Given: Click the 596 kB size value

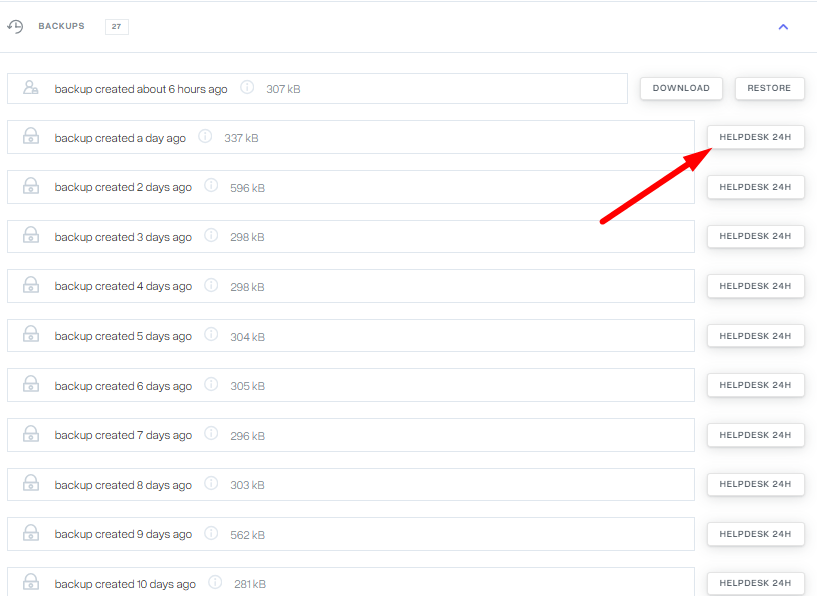Looking at the screenshot, I should (x=247, y=188).
